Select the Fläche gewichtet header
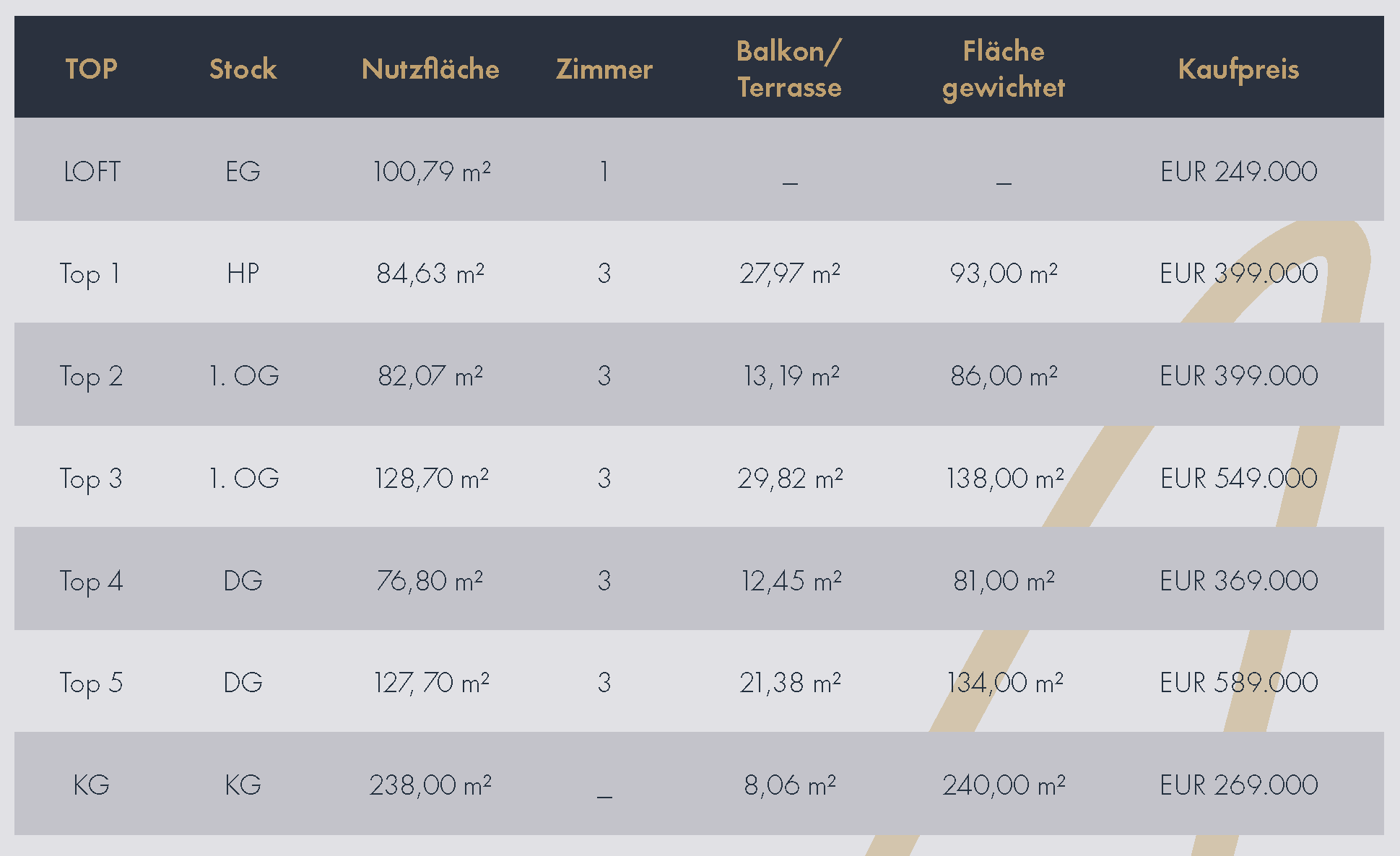This screenshot has height=856, width=1400. click(1004, 69)
